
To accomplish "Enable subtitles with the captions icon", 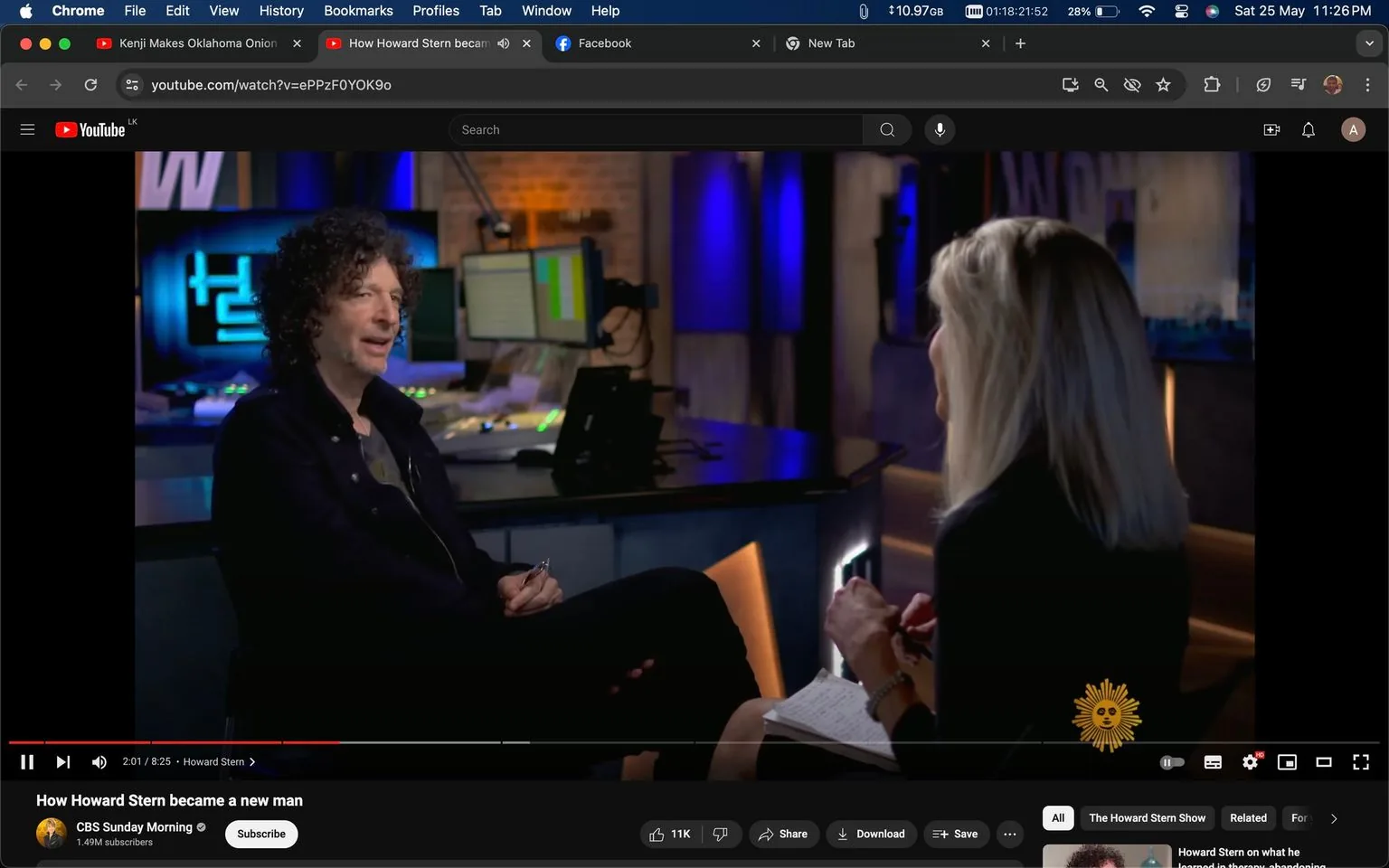I will point(1213,761).
